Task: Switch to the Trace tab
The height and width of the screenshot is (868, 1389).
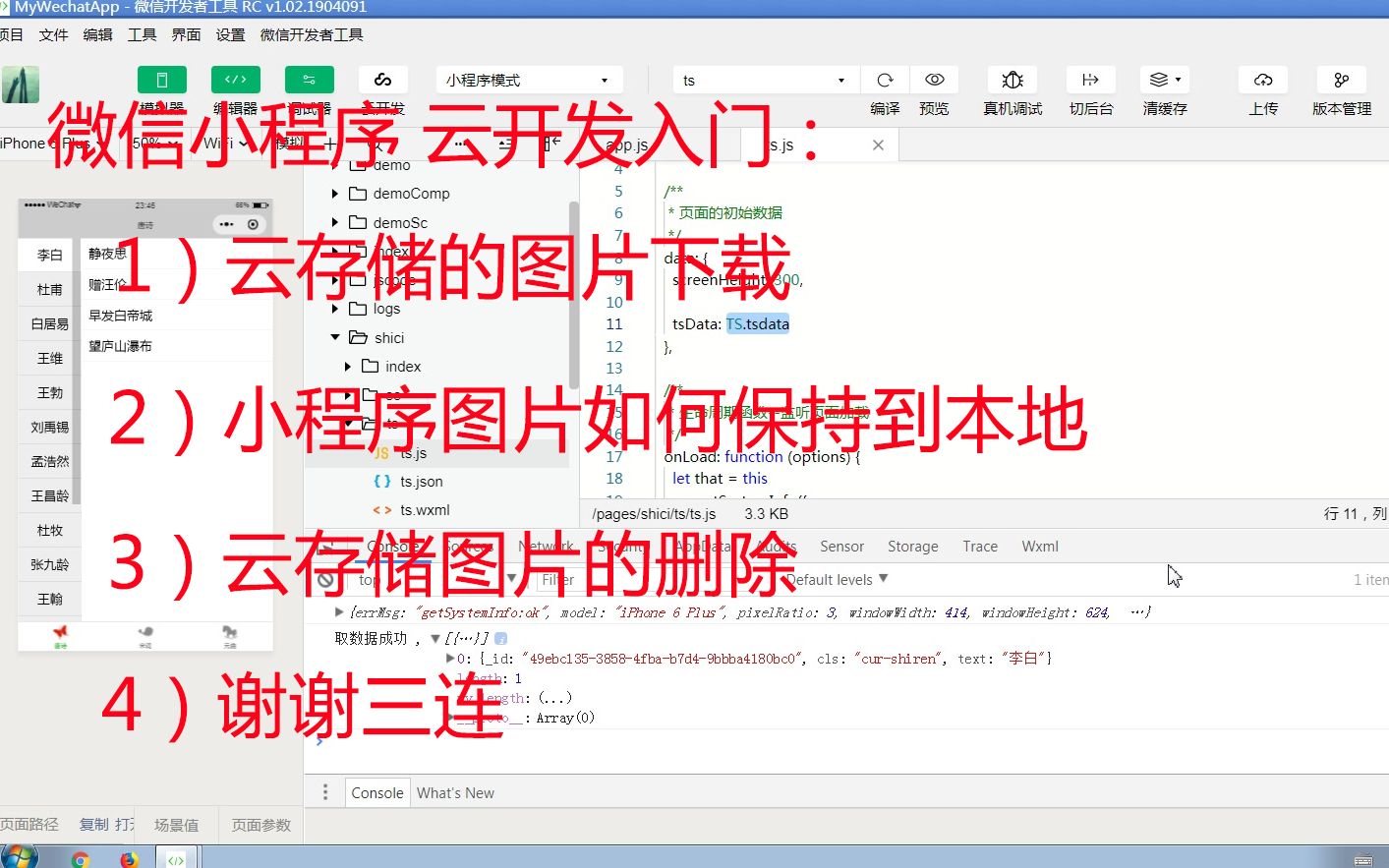Action: tap(980, 547)
